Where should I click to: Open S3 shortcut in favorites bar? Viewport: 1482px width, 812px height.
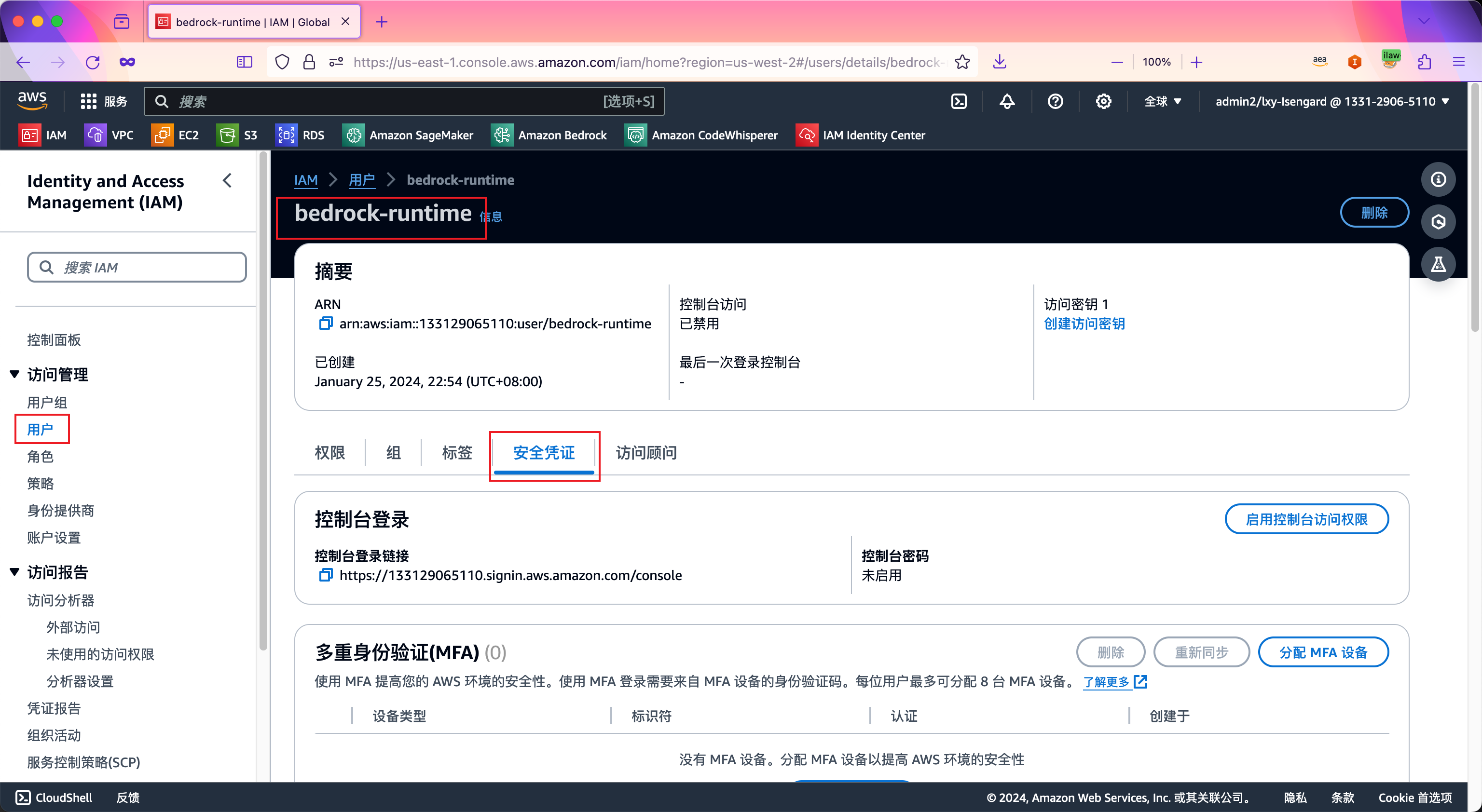237,135
